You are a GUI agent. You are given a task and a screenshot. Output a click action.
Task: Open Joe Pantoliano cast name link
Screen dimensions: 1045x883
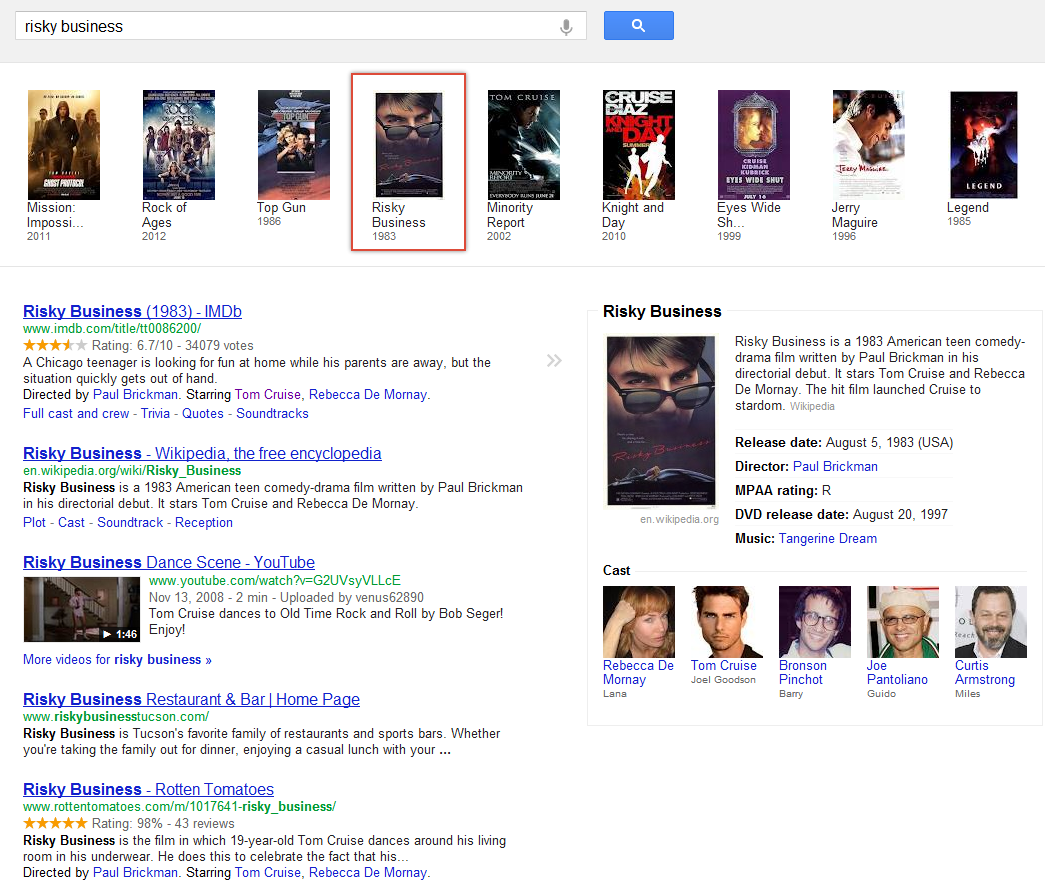(897, 672)
